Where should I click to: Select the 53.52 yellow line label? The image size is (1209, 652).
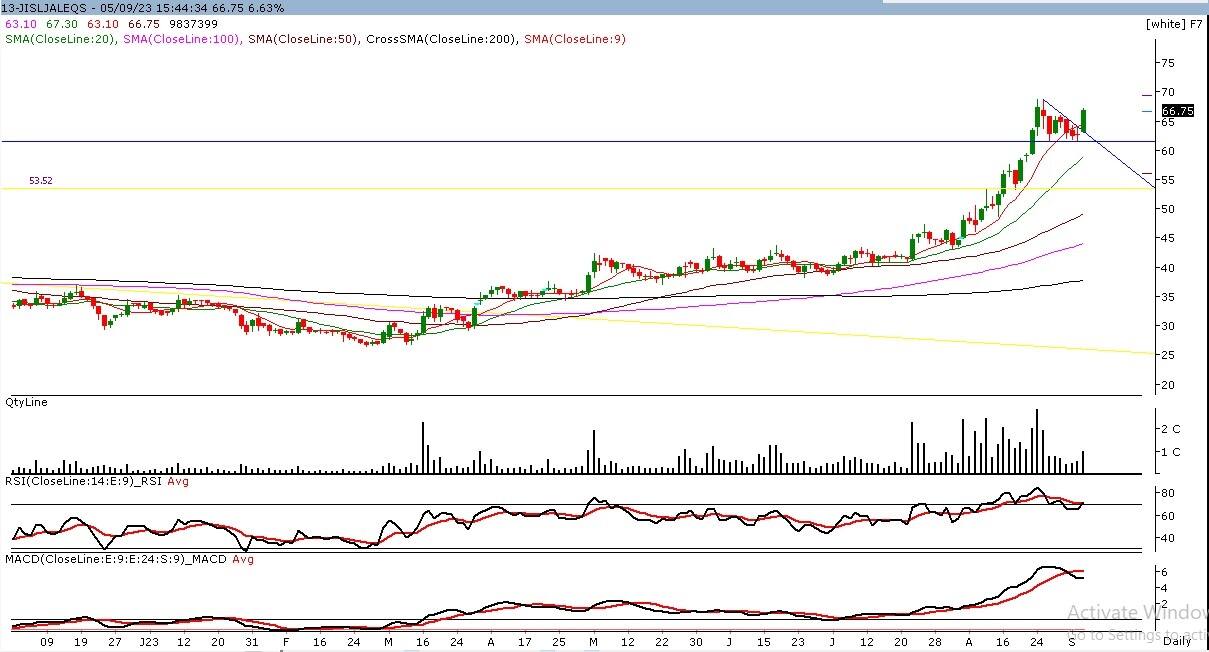tap(40, 181)
